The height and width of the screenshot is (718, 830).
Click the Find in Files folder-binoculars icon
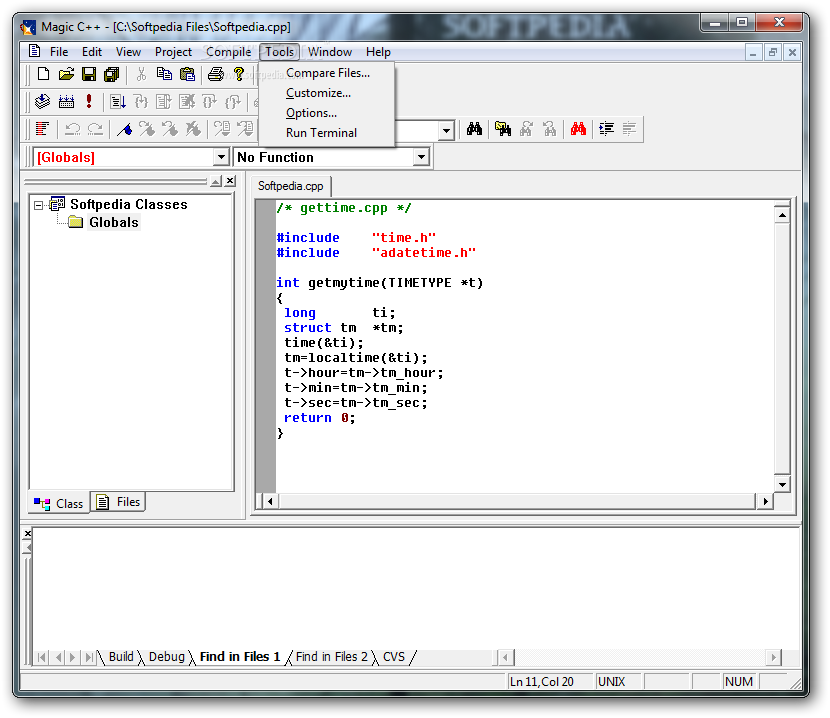pos(503,129)
